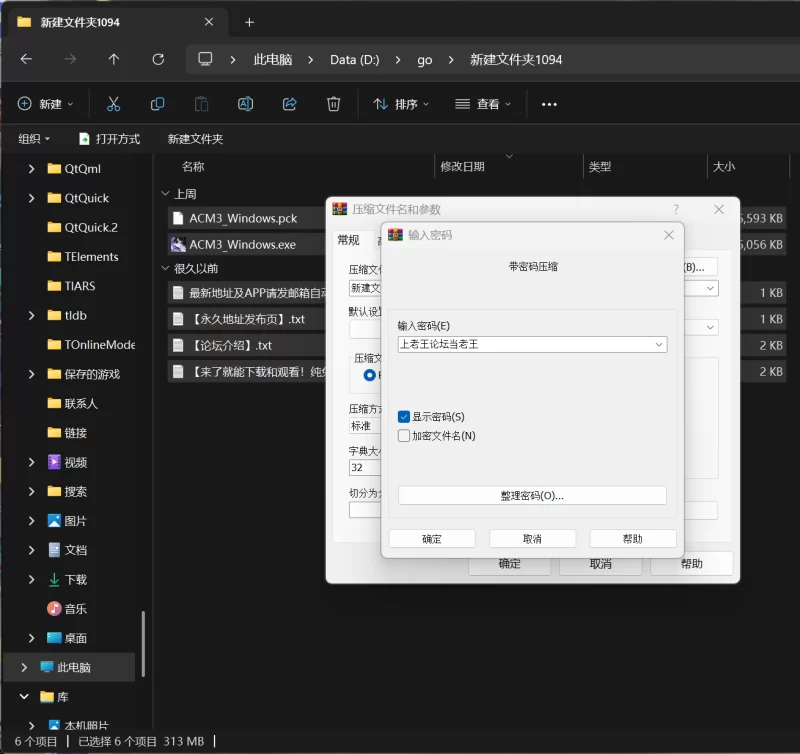Click 确定 in the password dialog
The width and height of the screenshot is (800, 754).
pyautogui.click(x=432, y=539)
